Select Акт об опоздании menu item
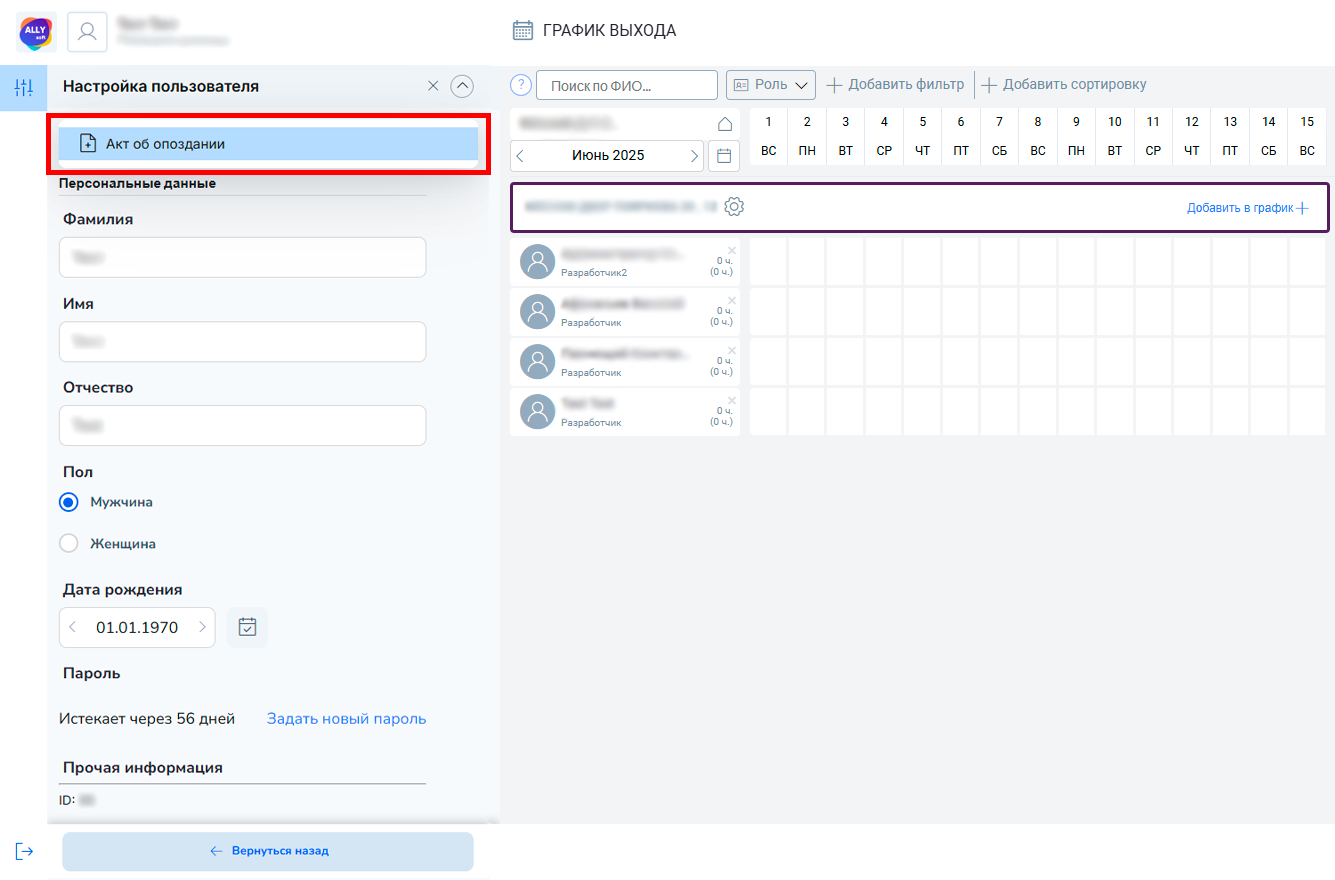Image resolution: width=1335 pixels, height=880 pixels. pos(267,144)
